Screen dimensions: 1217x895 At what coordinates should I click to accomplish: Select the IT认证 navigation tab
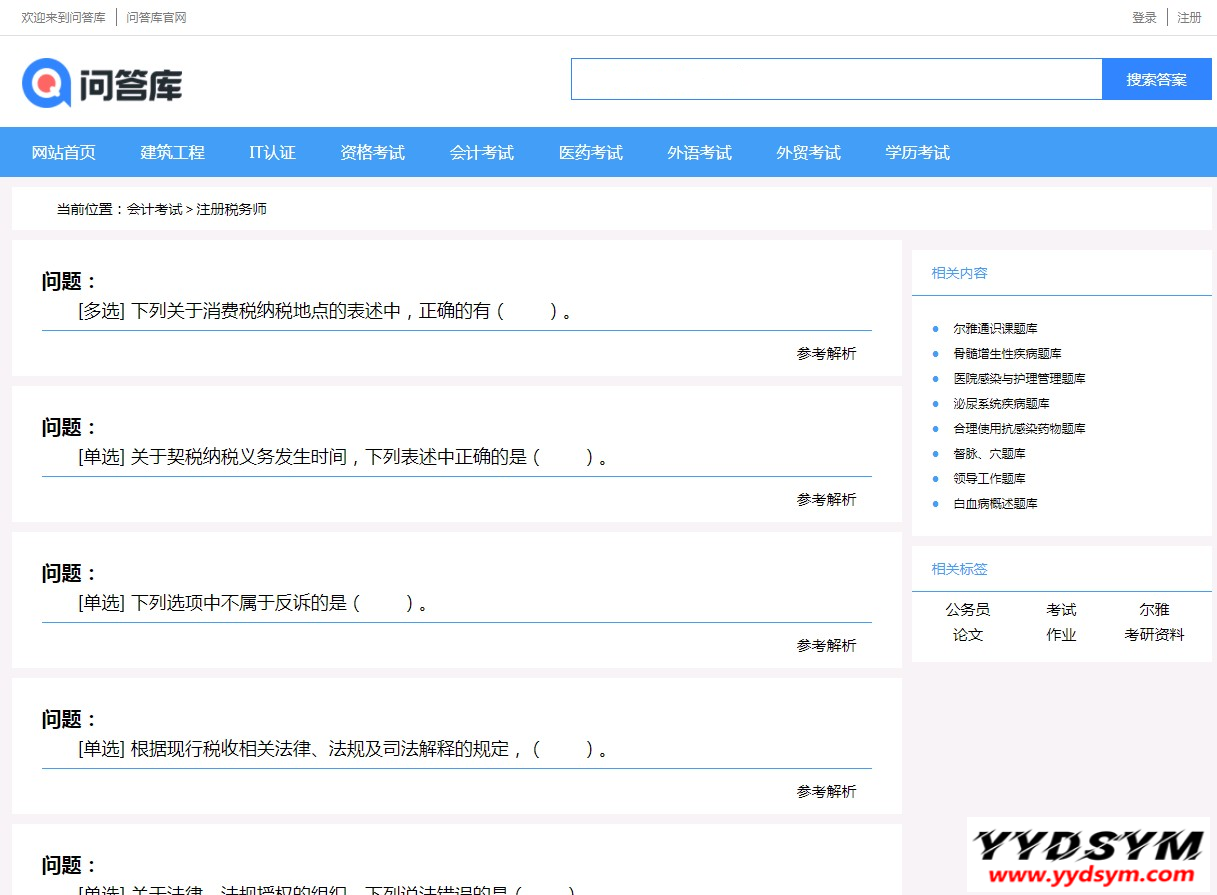tap(272, 153)
